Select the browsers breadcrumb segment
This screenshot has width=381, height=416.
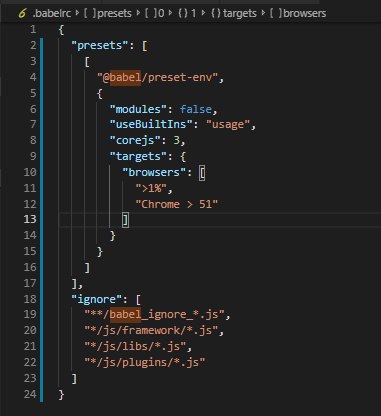[x=305, y=13]
